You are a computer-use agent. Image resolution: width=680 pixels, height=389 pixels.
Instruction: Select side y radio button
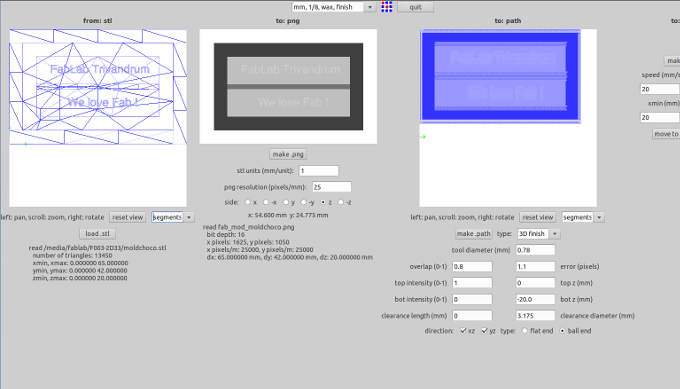(x=286, y=202)
